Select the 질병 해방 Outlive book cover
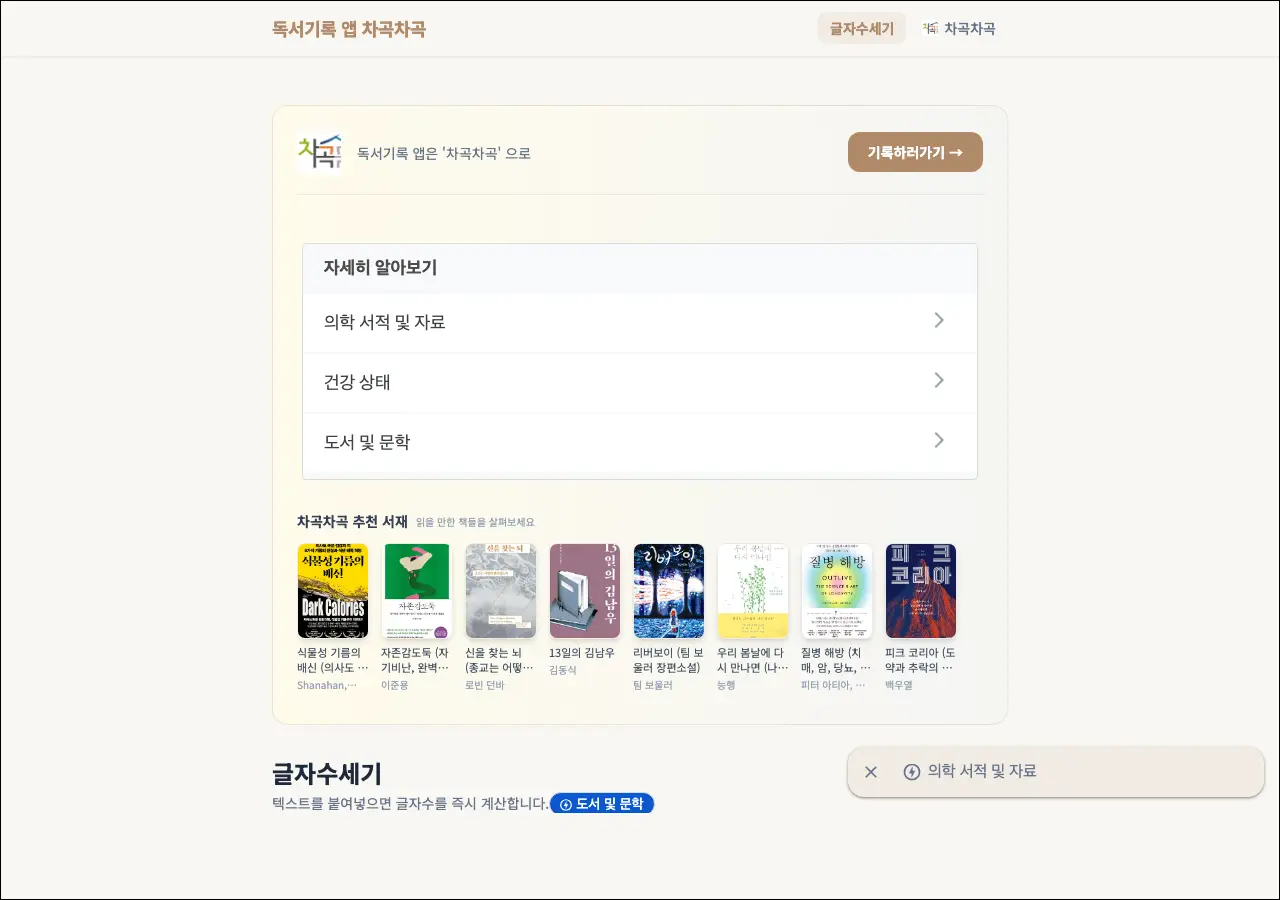Screen dimensions: 1280x900 click(x=837, y=591)
